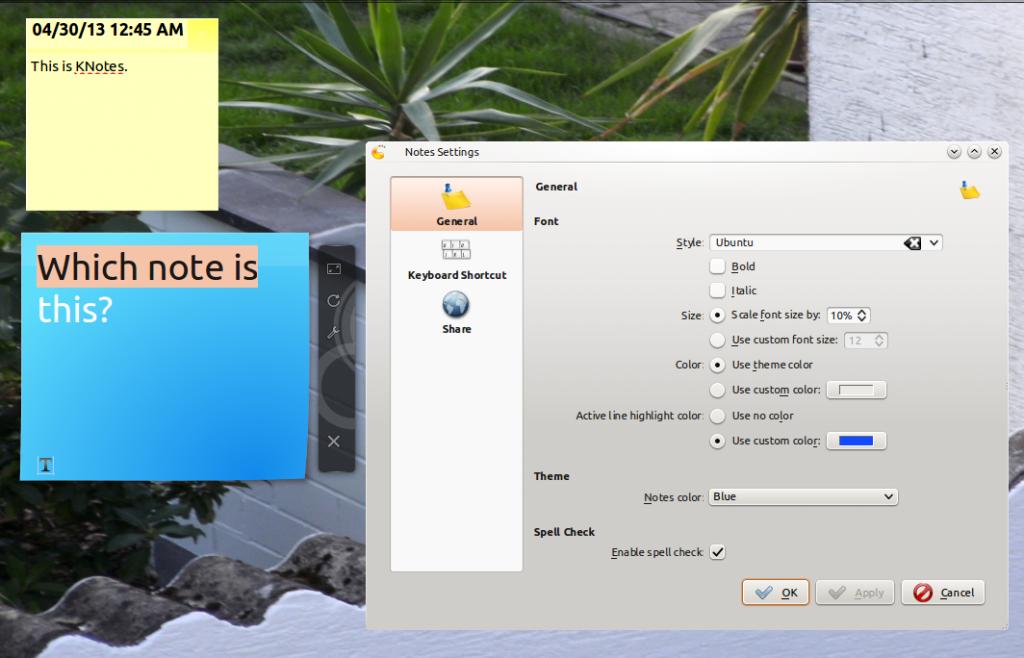Remove the blue note with the X icon
The image size is (1024, 658).
(x=334, y=441)
